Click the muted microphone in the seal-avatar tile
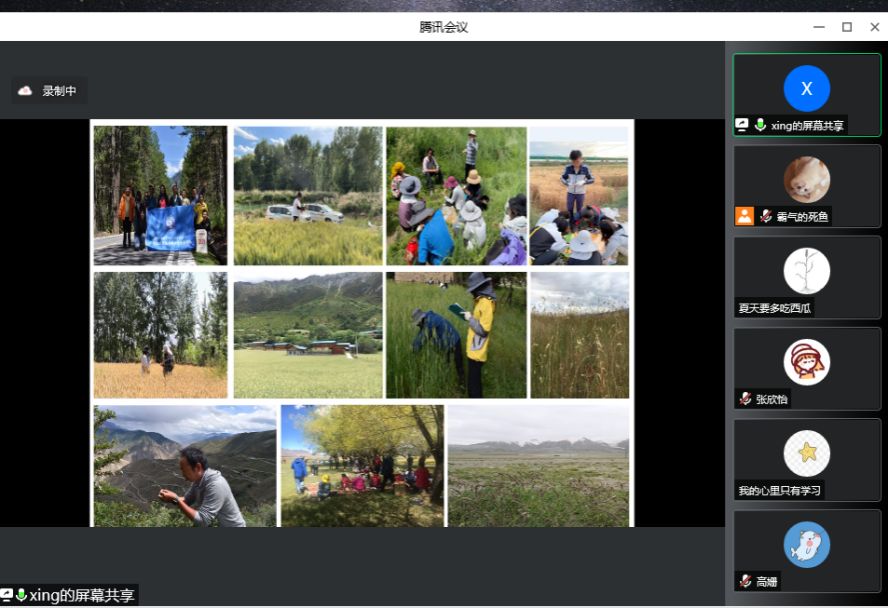This screenshot has height=608, width=888. tap(745, 581)
